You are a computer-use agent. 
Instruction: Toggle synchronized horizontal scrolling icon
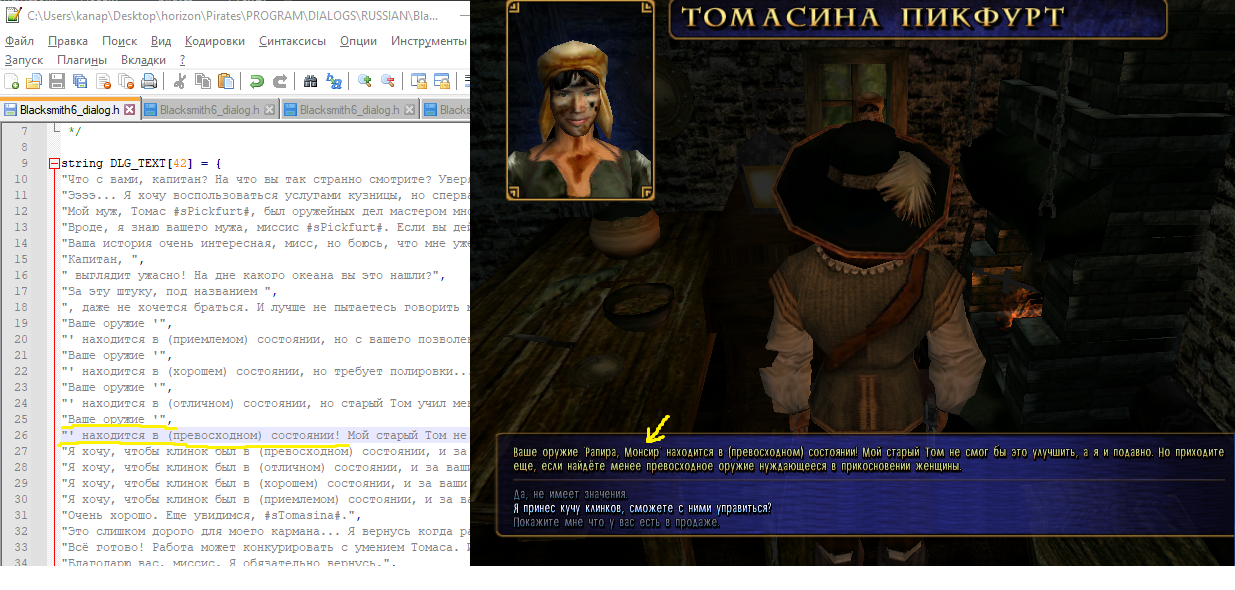[442, 82]
